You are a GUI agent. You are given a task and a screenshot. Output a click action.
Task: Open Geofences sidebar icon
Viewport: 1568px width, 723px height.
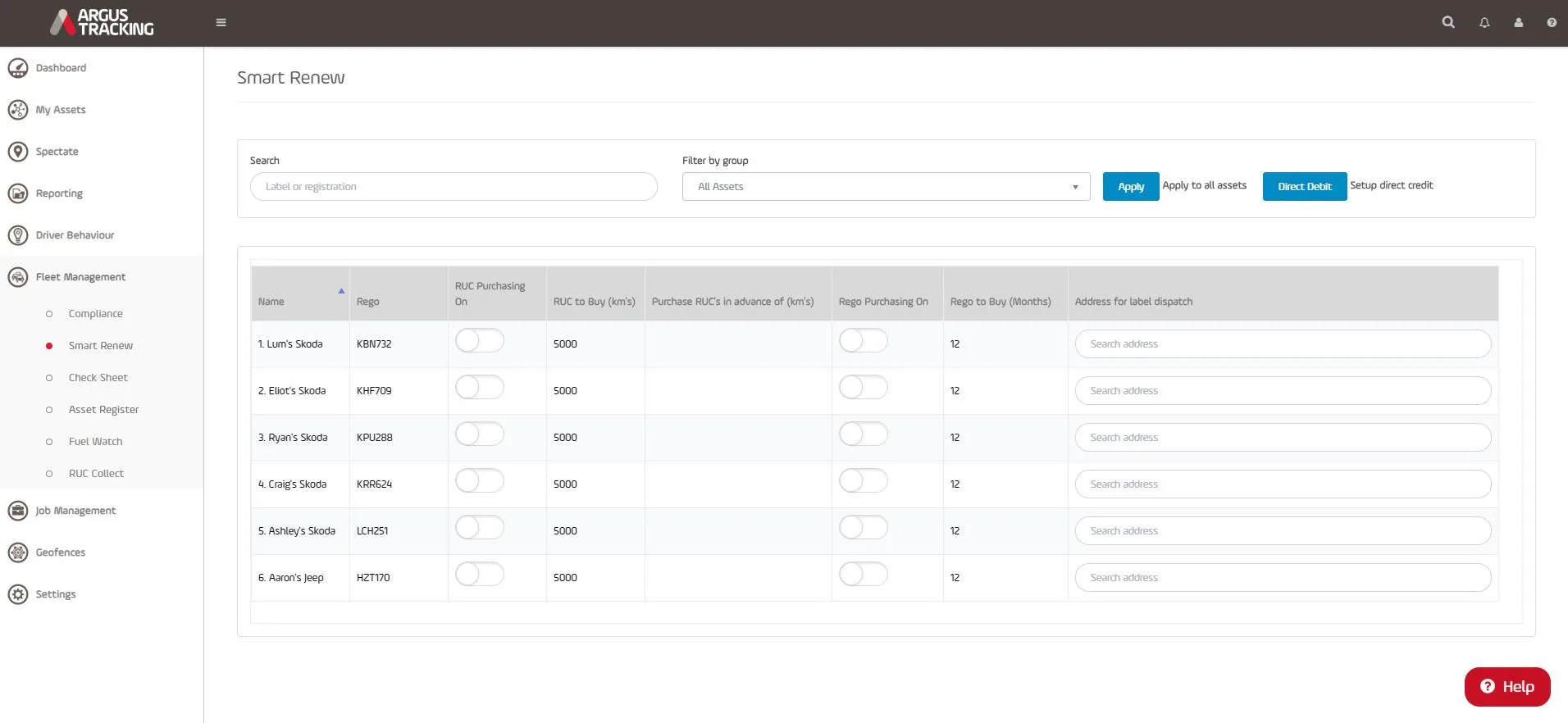click(x=18, y=552)
